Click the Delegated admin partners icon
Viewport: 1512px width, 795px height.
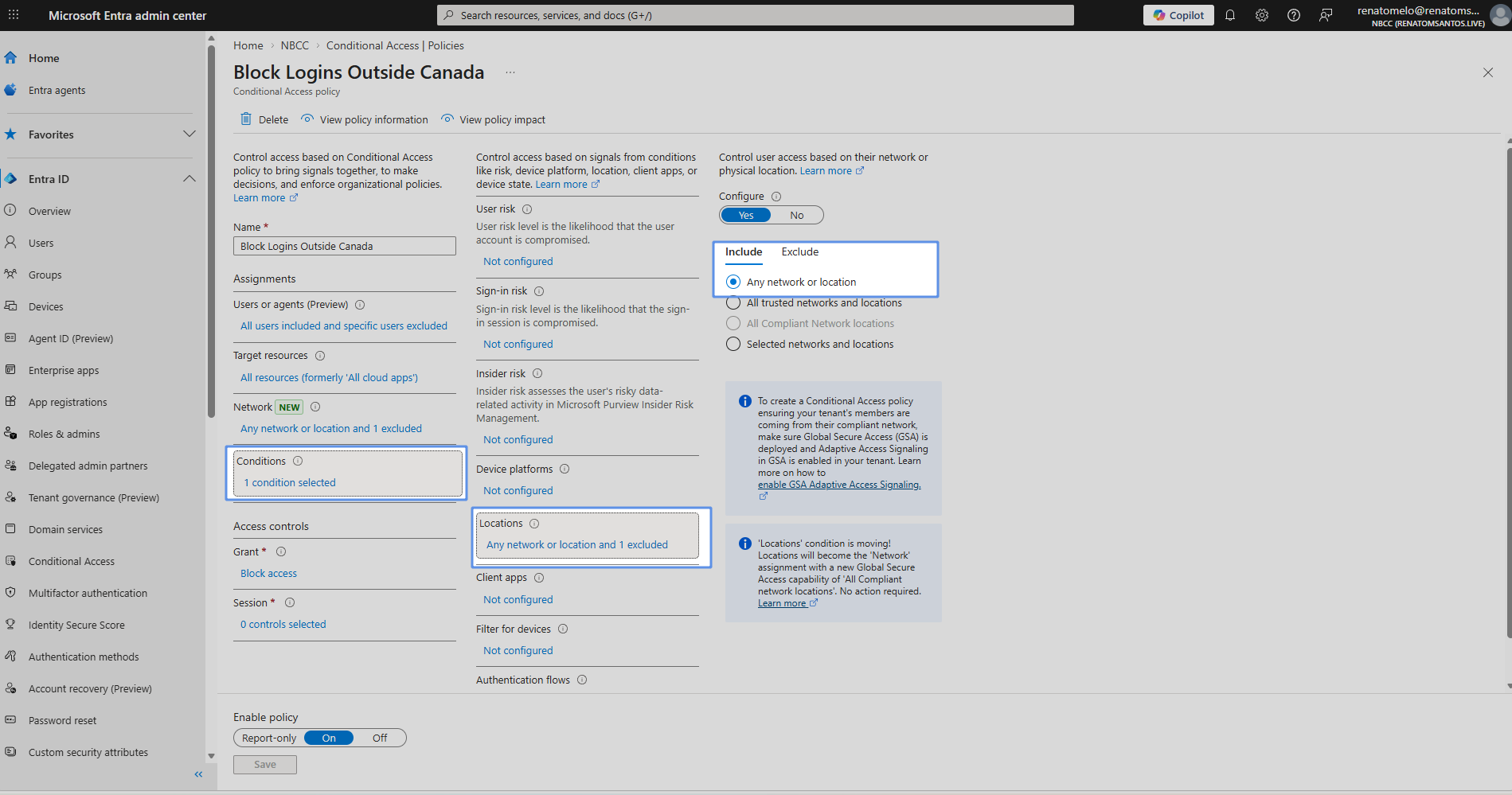[10, 466]
